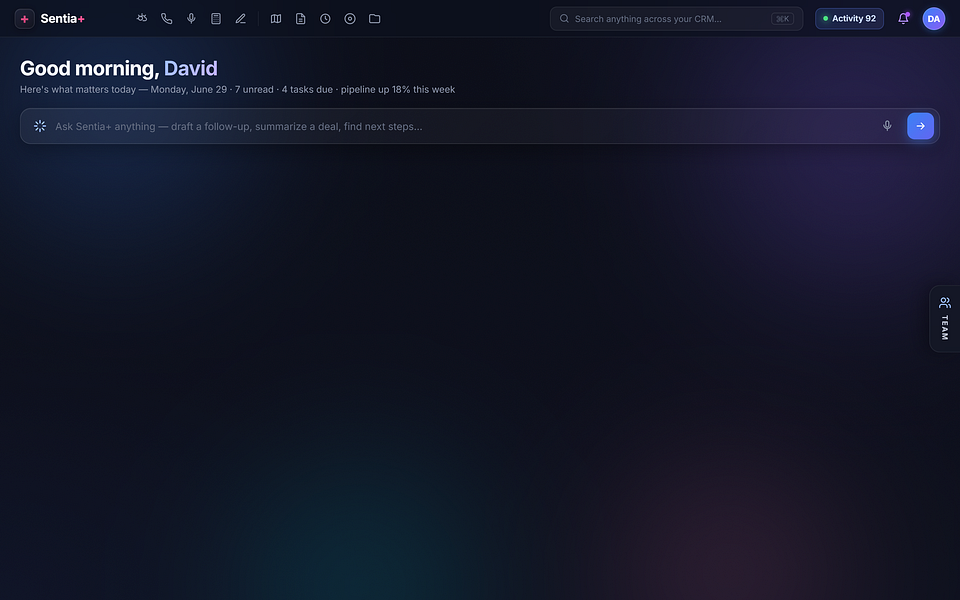The width and height of the screenshot is (960, 600).
Task: Open the notifications bell
Action: click(903, 18)
